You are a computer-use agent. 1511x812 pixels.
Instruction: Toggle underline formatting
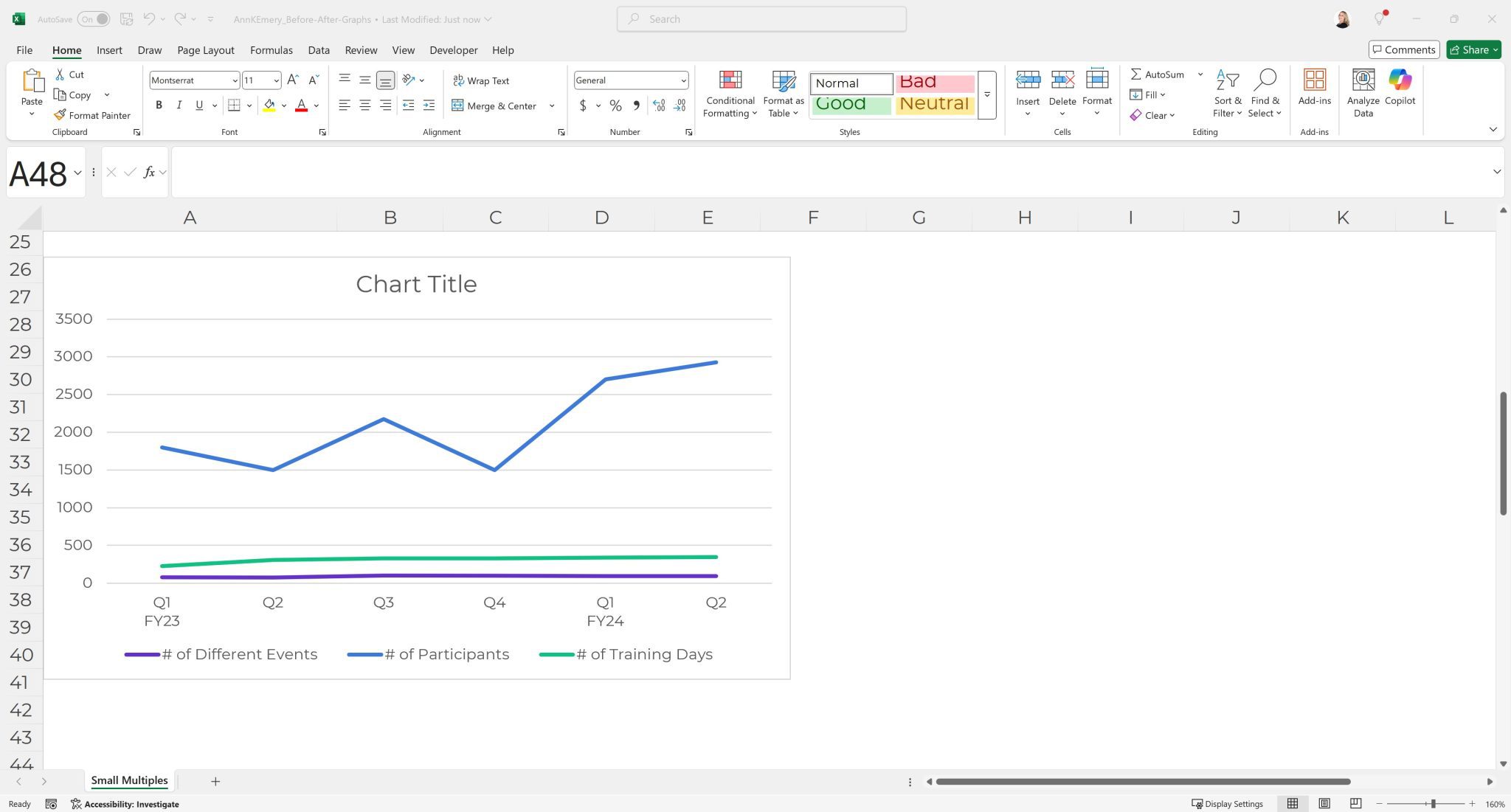click(x=198, y=105)
